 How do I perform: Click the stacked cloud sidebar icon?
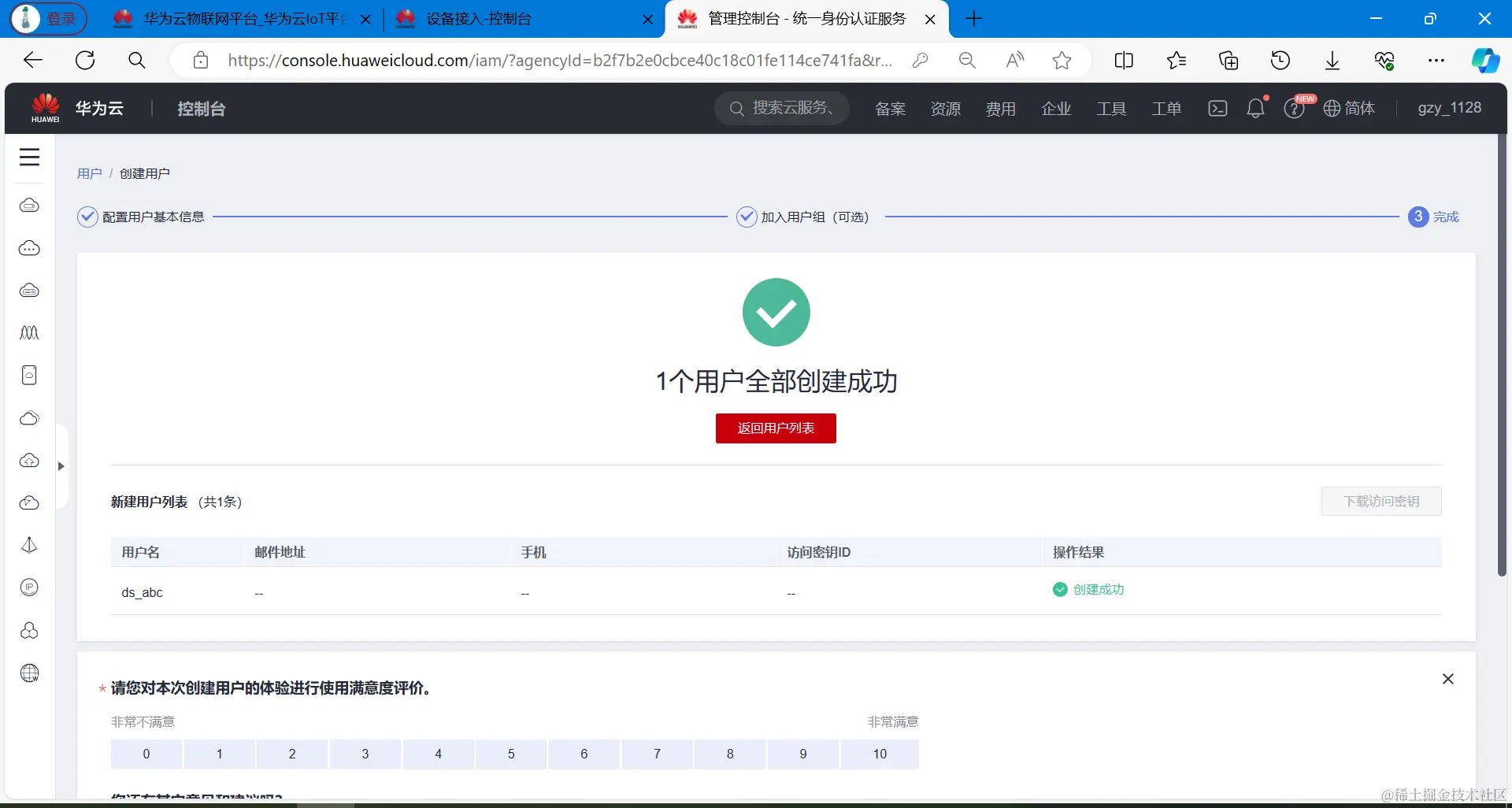tap(29, 418)
